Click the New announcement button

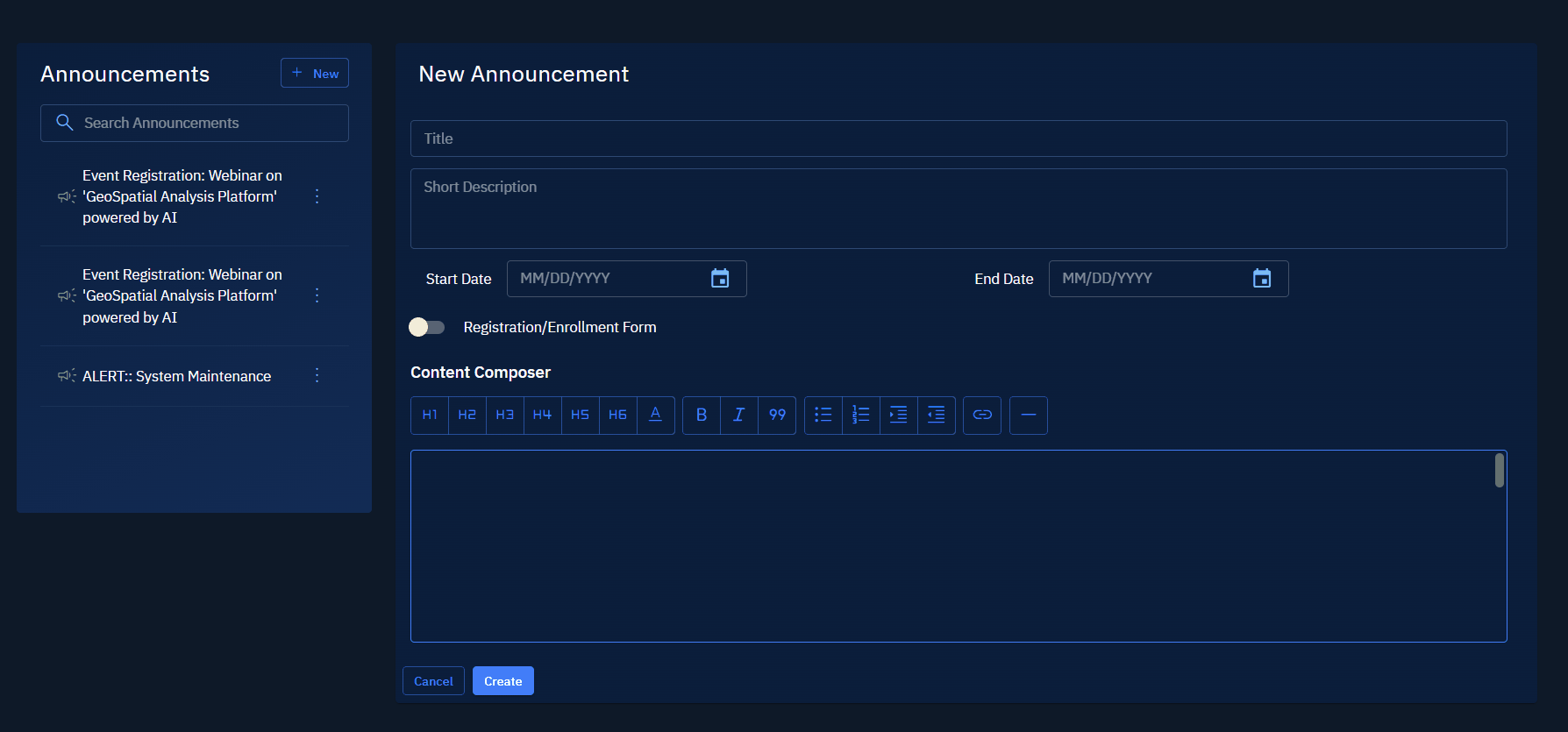click(x=315, y=74)
